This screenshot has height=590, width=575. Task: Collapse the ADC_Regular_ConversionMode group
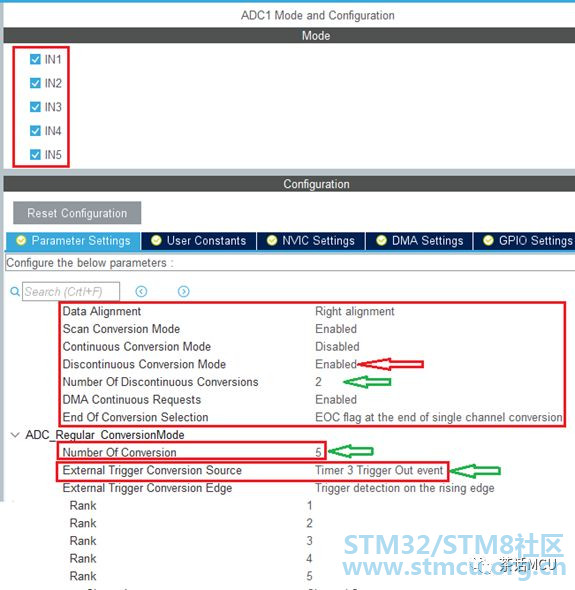[15, 435]
